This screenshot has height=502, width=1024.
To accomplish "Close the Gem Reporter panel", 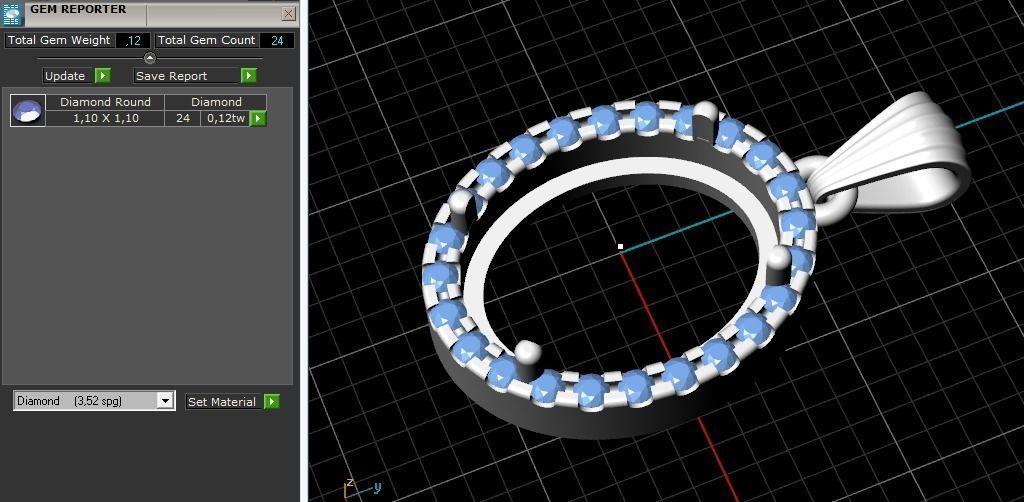I will 289,13.
